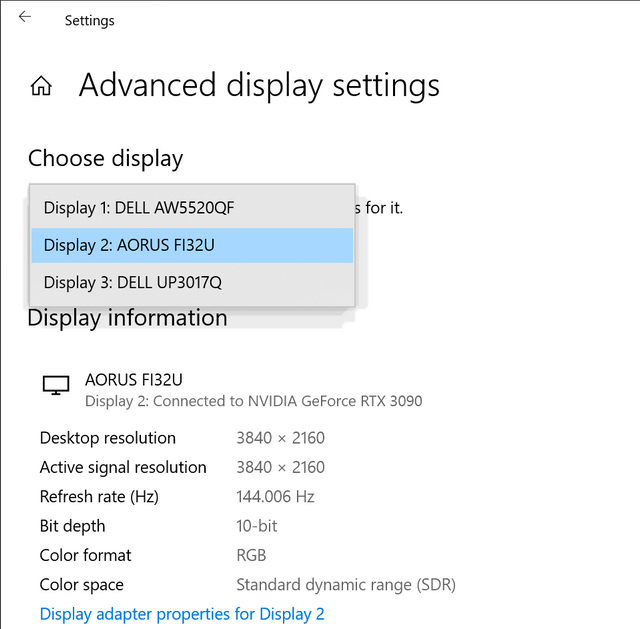Click the Active signal resolution label

point(123,467)
